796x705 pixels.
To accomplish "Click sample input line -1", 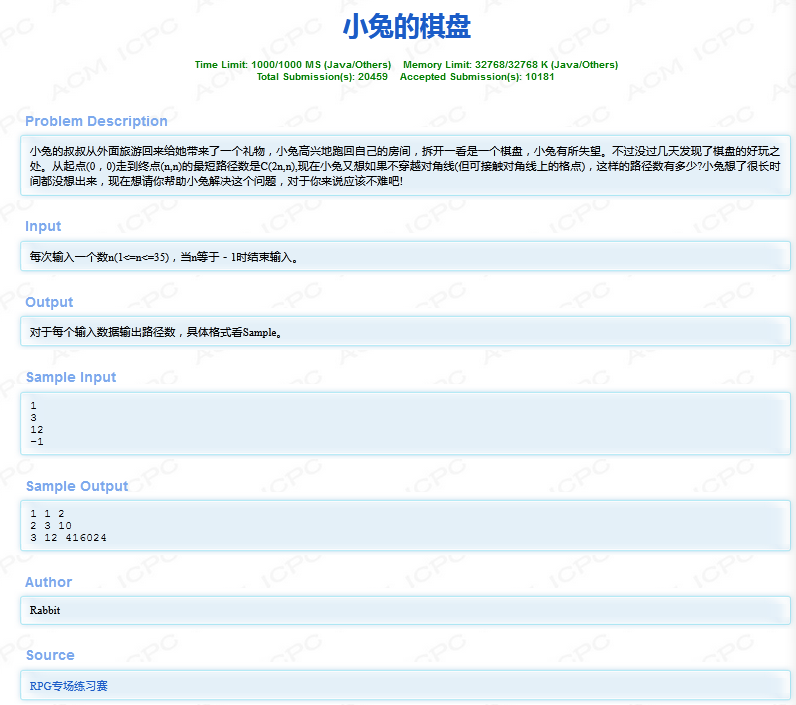I will click(37, 442).
